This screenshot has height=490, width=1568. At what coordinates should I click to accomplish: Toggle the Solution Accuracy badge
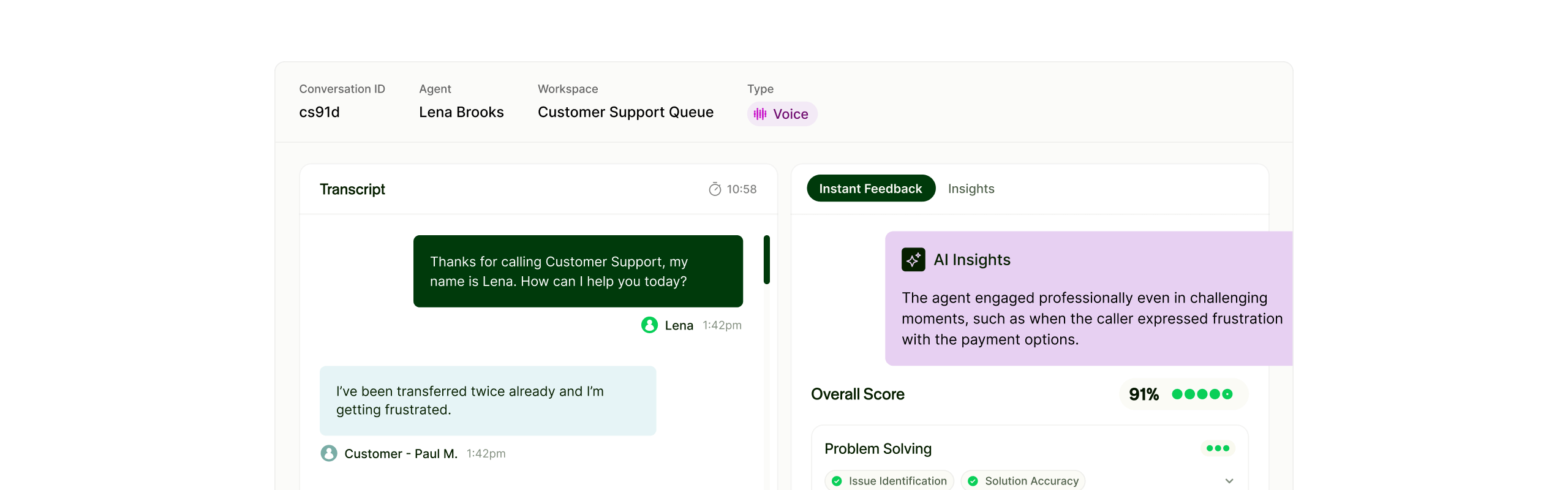(1023, 481)
